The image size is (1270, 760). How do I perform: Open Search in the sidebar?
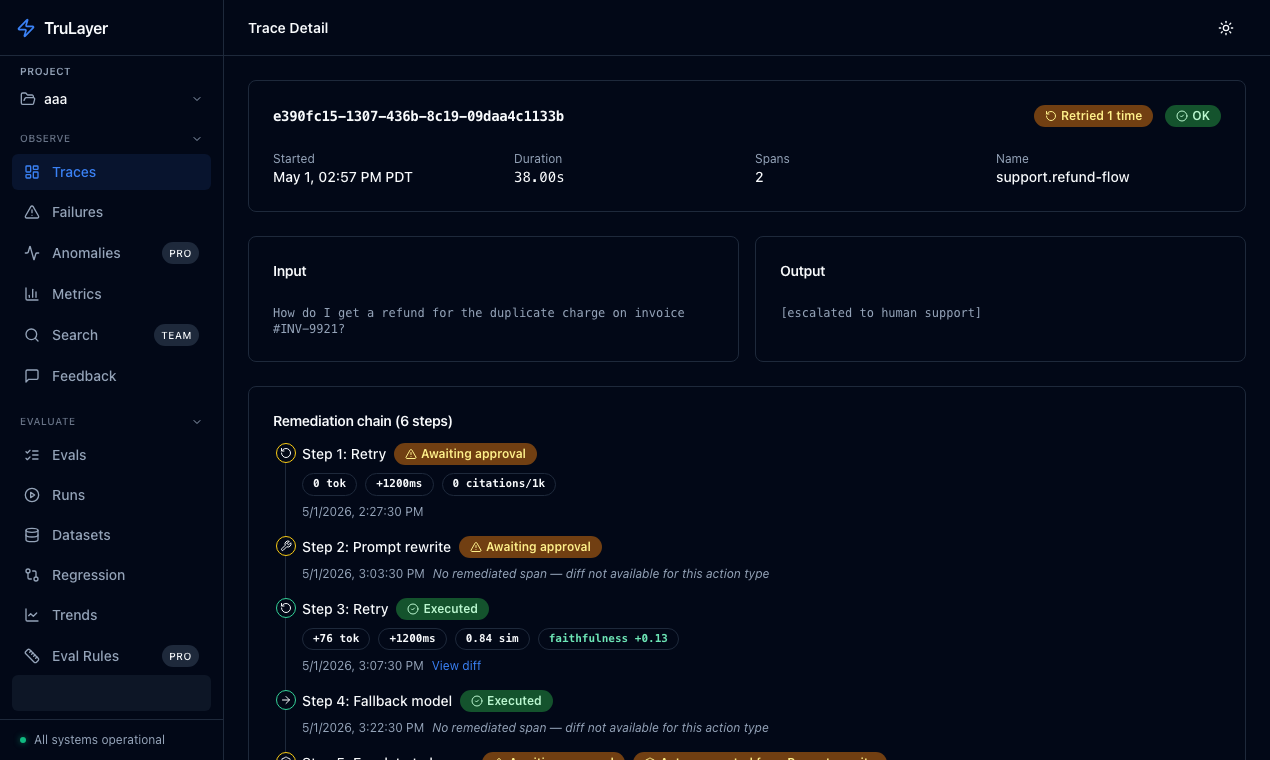pyautogui.click(x=111, y=335)
